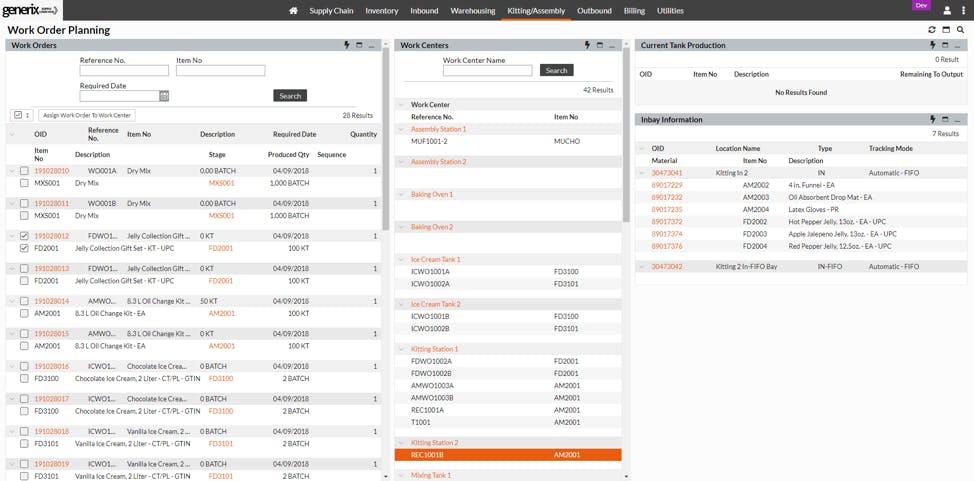Click Search in the Work Centers panel
The width and height of the screenshot is (974, 481).
(557, 70)
